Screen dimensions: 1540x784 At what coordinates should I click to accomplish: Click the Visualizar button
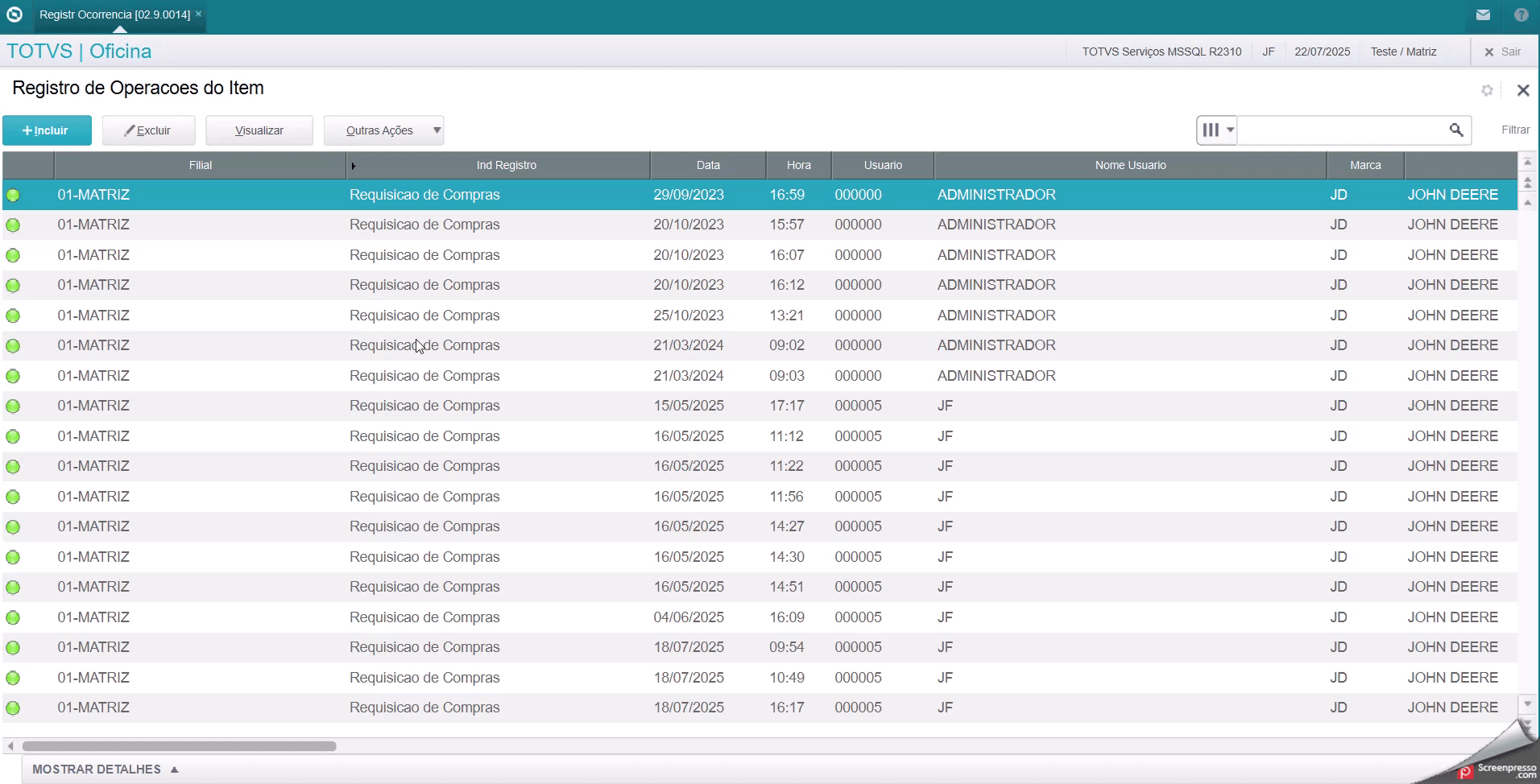tap(259, 130)
